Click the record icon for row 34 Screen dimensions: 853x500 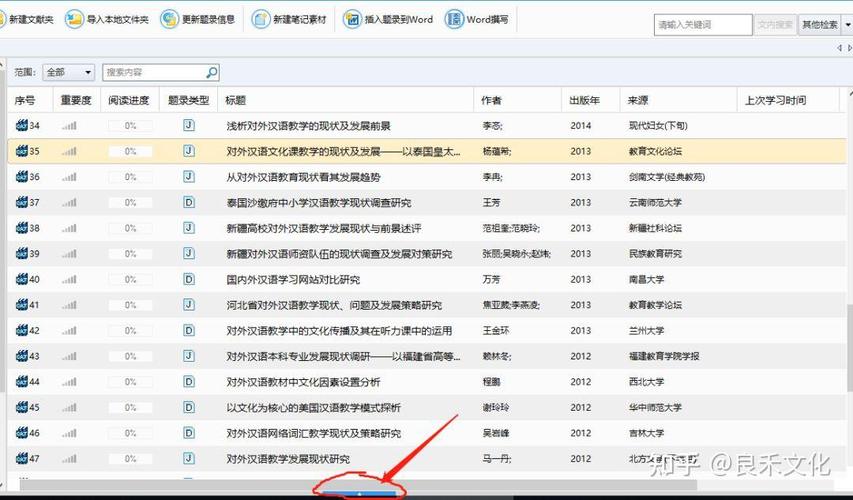[21, 126]
